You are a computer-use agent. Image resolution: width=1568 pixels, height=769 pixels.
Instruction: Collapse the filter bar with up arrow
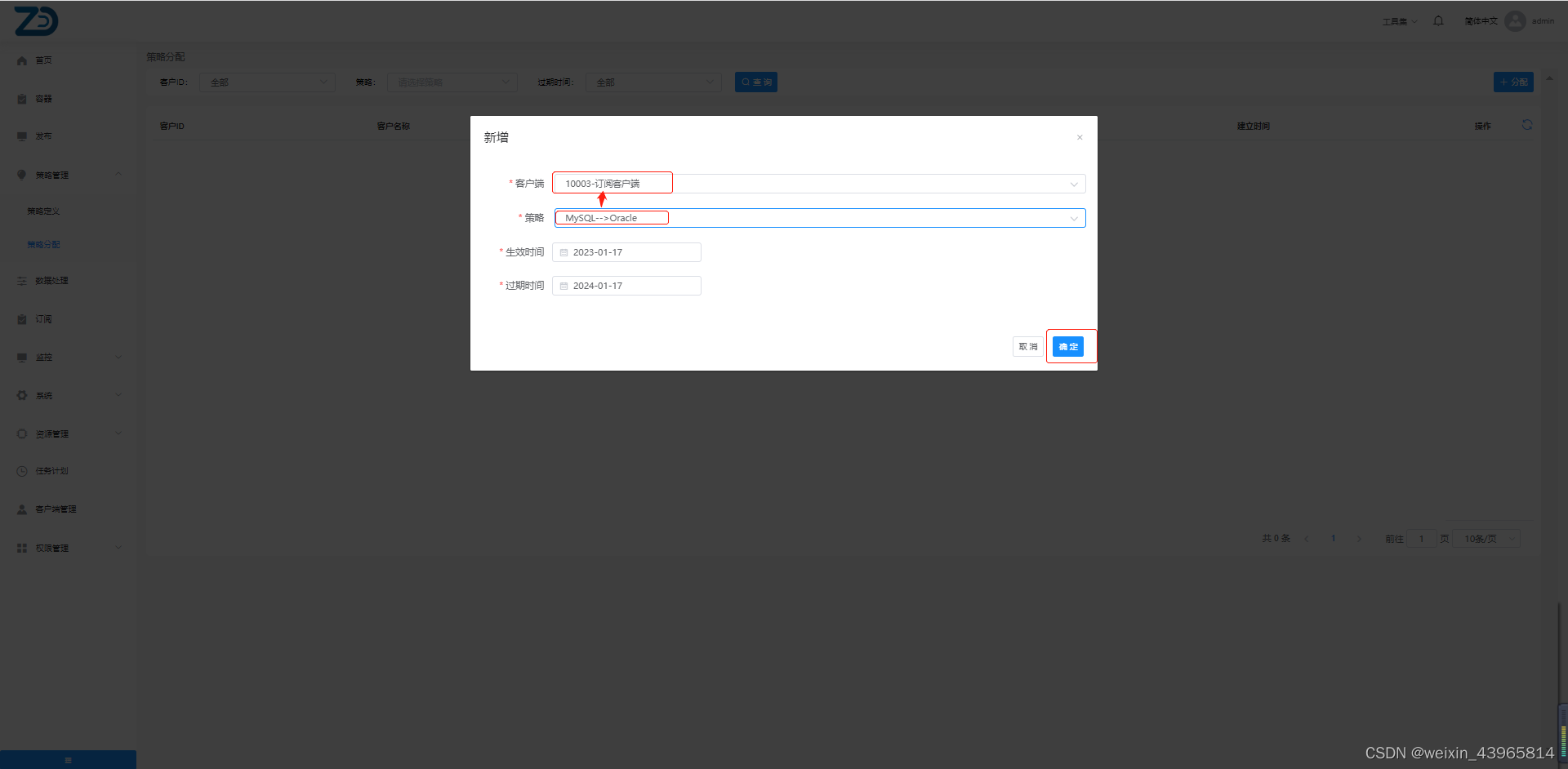point(1549,79)
